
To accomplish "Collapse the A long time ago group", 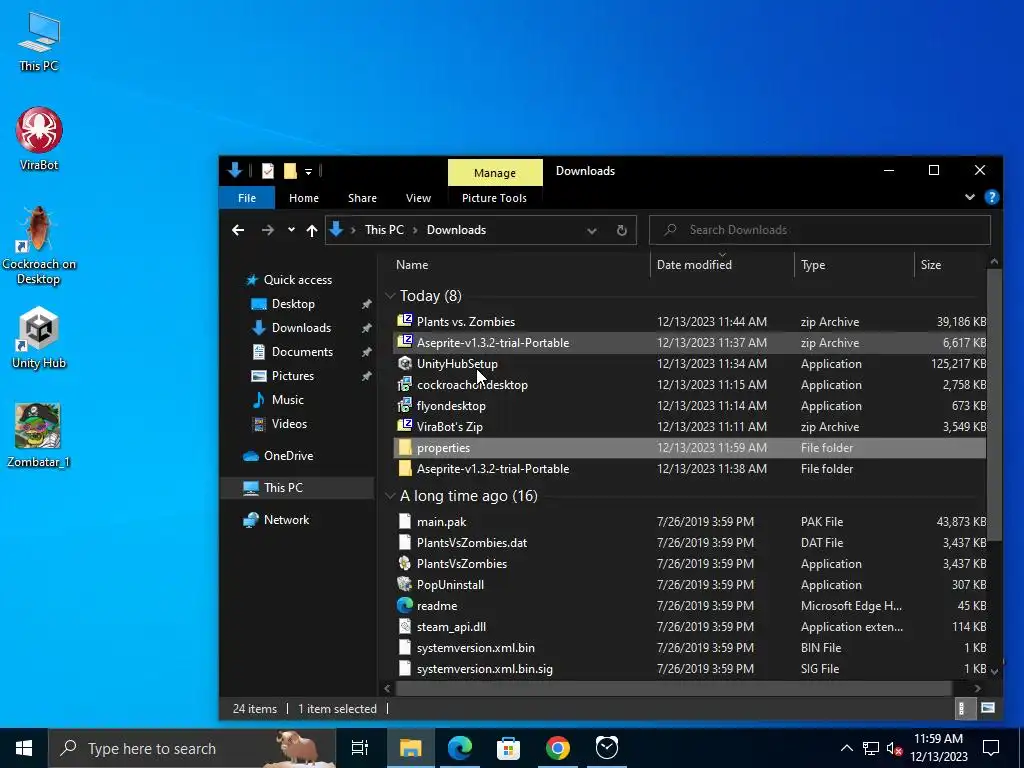I will tap(390, 496).
